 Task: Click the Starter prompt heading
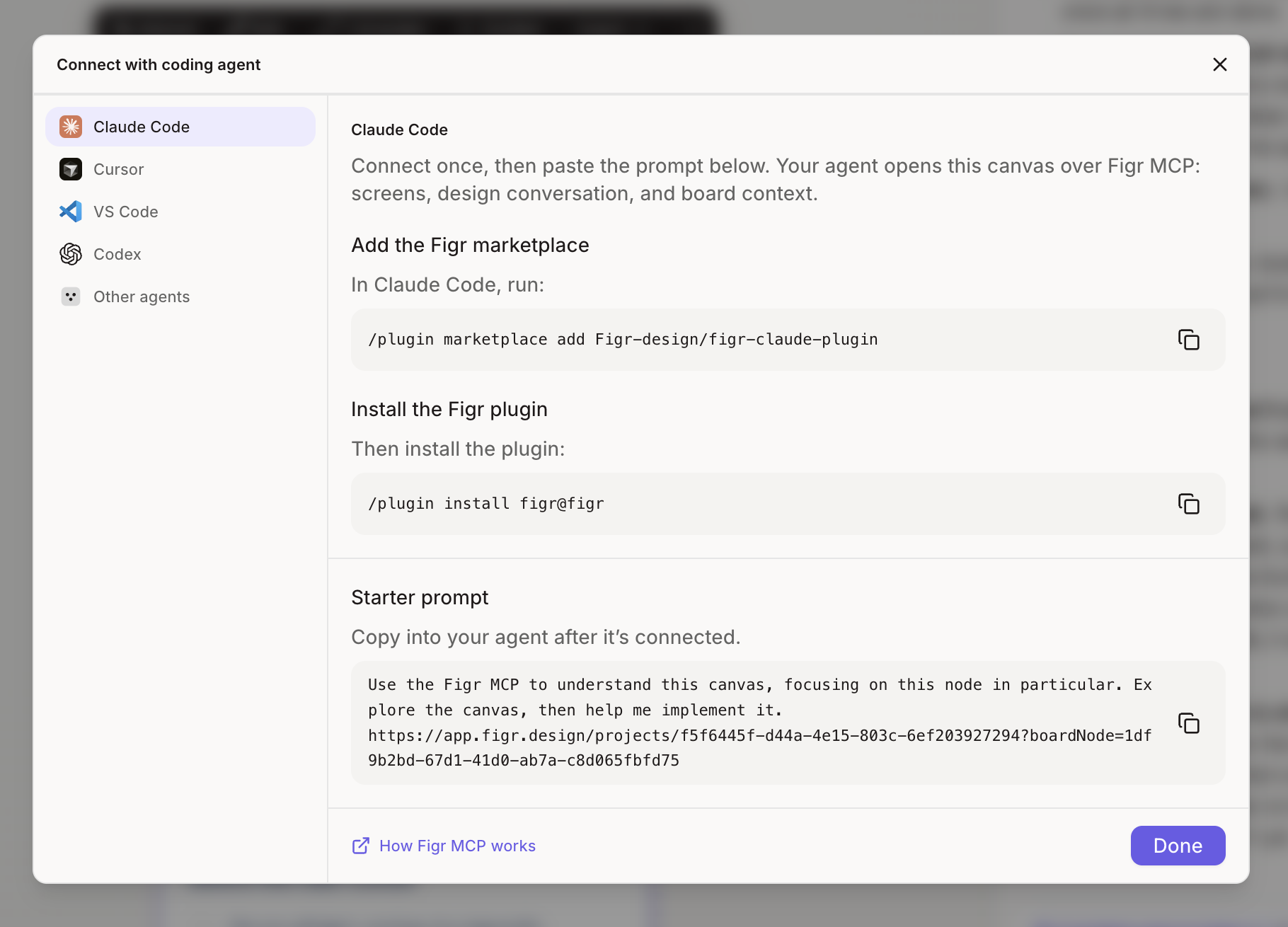pyautogui.click(x=420, y=597)
